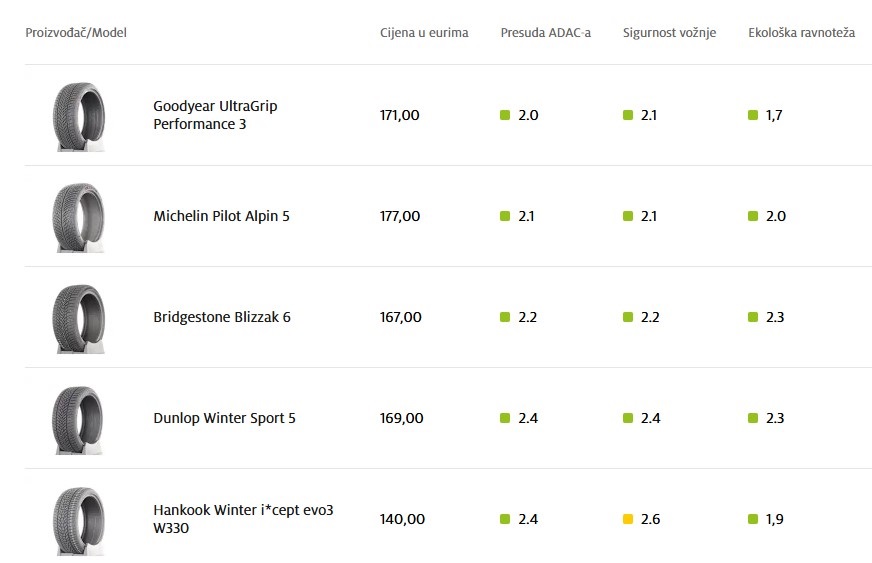Click the green ecological rating square for Dunlop

[753, 418]
